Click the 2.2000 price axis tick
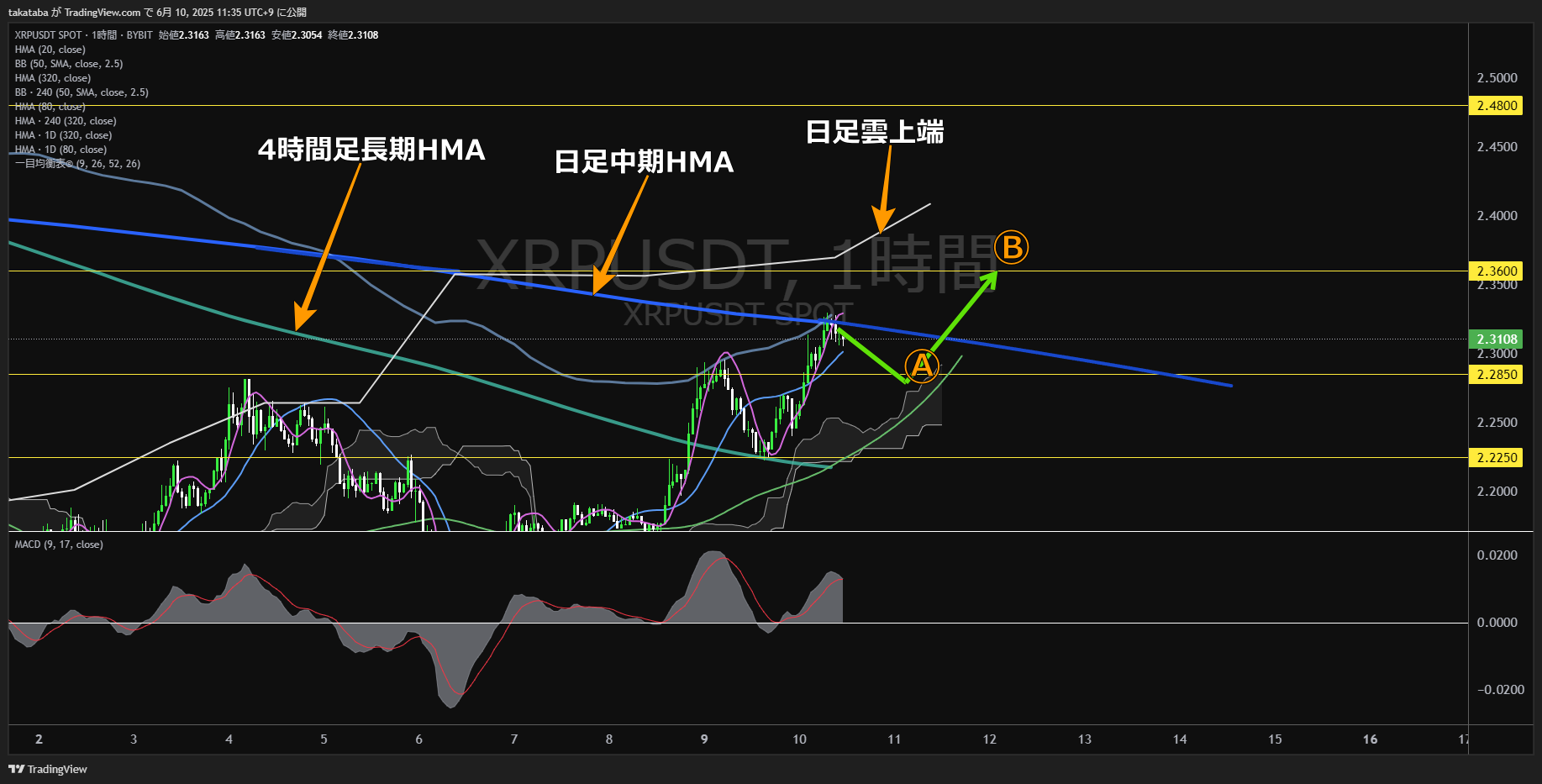Viewport: 1542px width, 784px height. point(1497,492)
